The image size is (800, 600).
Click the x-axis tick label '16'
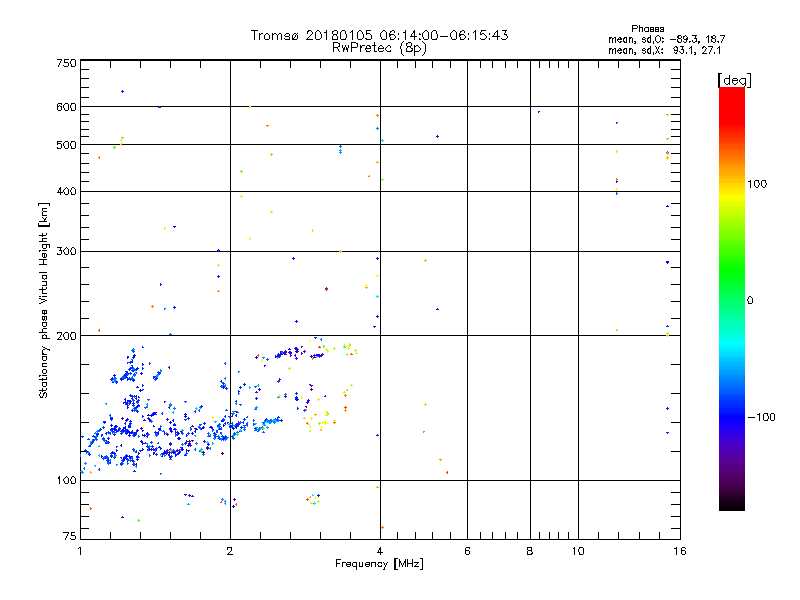(x=680, y=551)
